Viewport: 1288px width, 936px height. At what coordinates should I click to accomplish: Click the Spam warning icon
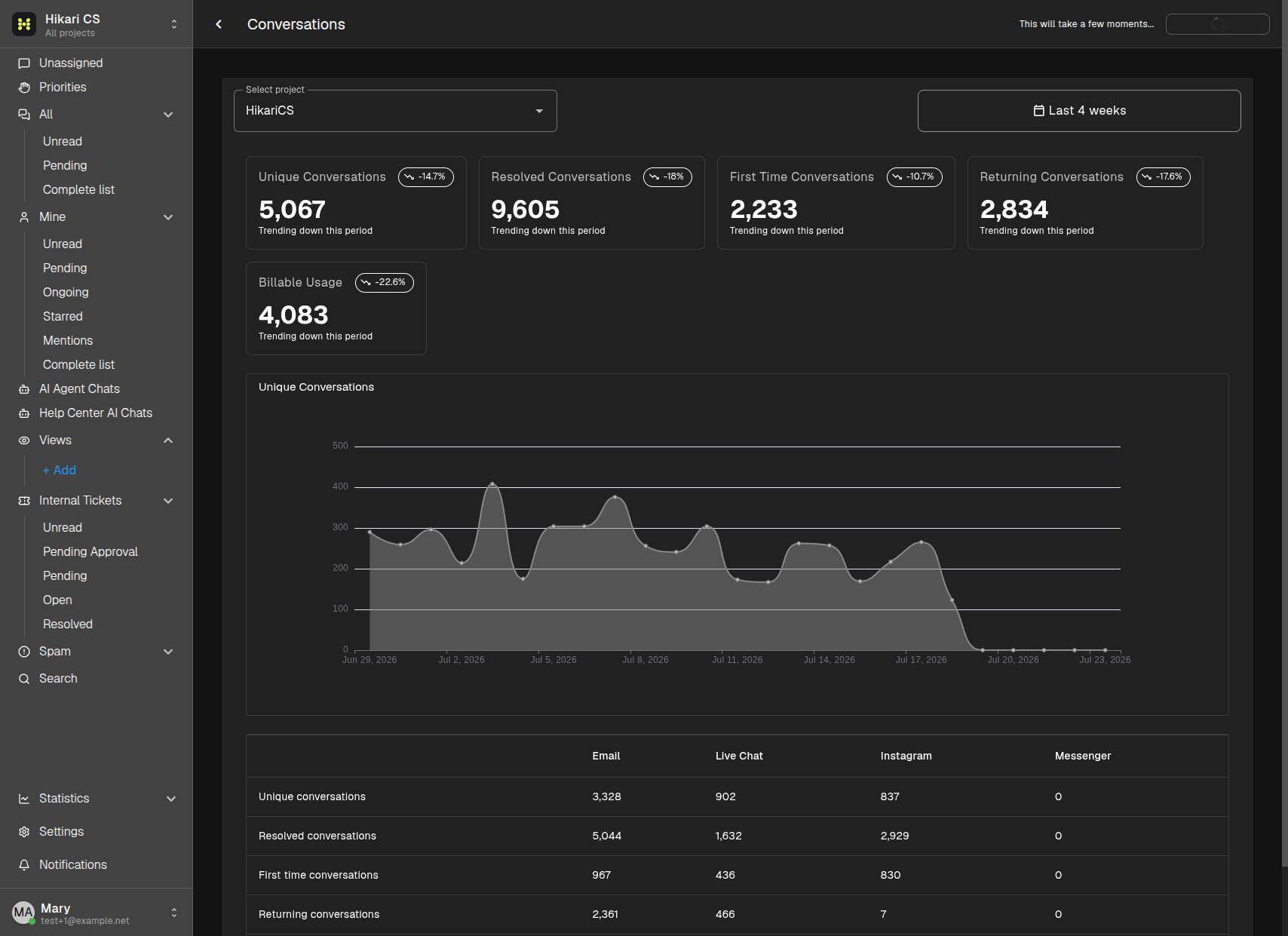24,652
